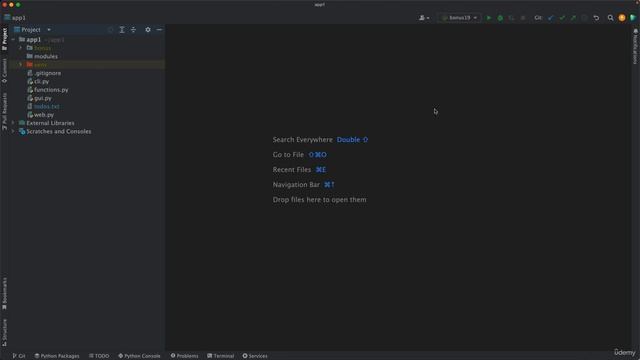This screenshot has width=640, height=360.
Task: Select the venv folder row
Action: tap(87, 64)
